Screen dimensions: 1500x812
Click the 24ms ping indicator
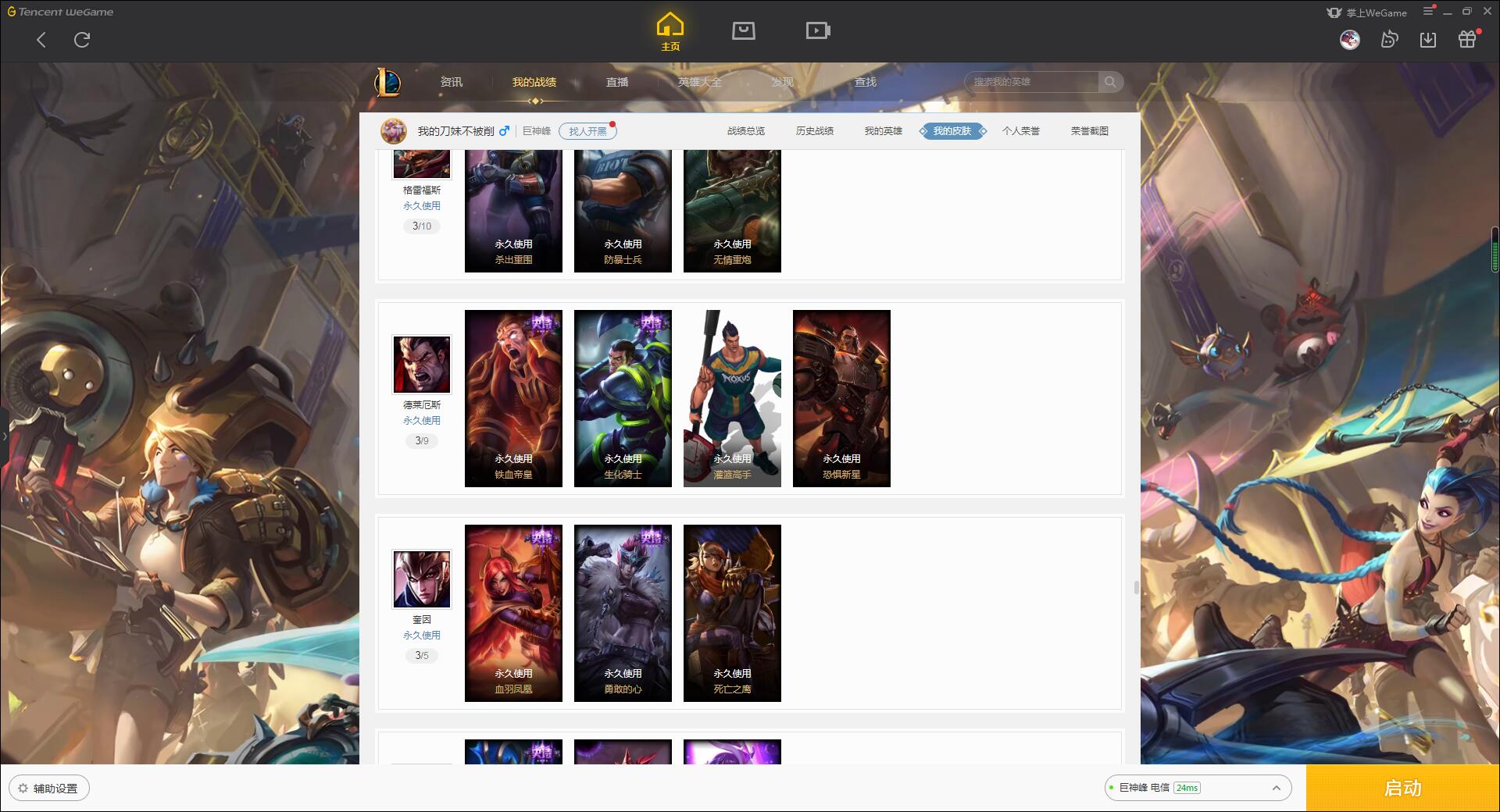[x=1187, y=788]
